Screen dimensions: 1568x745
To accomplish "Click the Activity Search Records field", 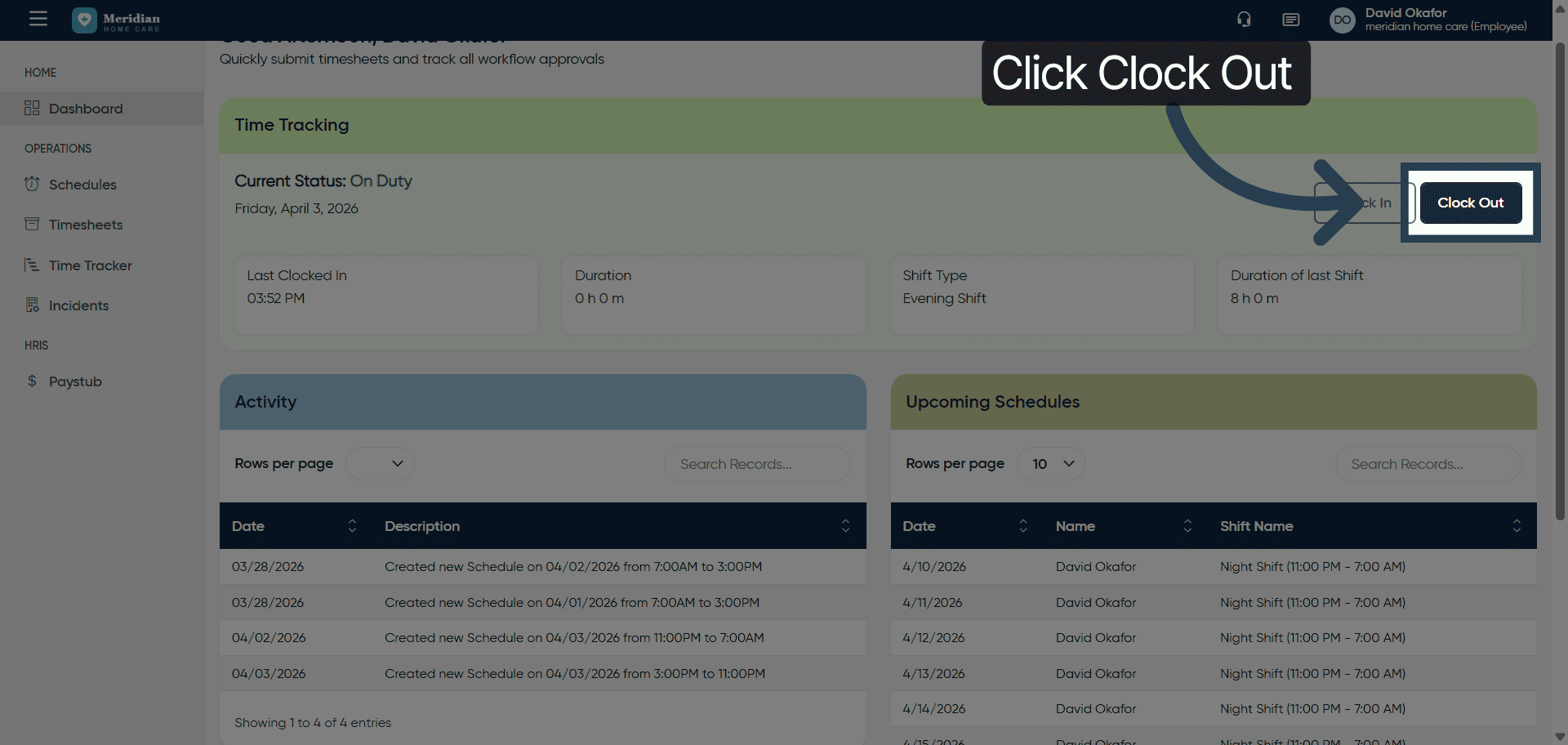I will 756,464.
